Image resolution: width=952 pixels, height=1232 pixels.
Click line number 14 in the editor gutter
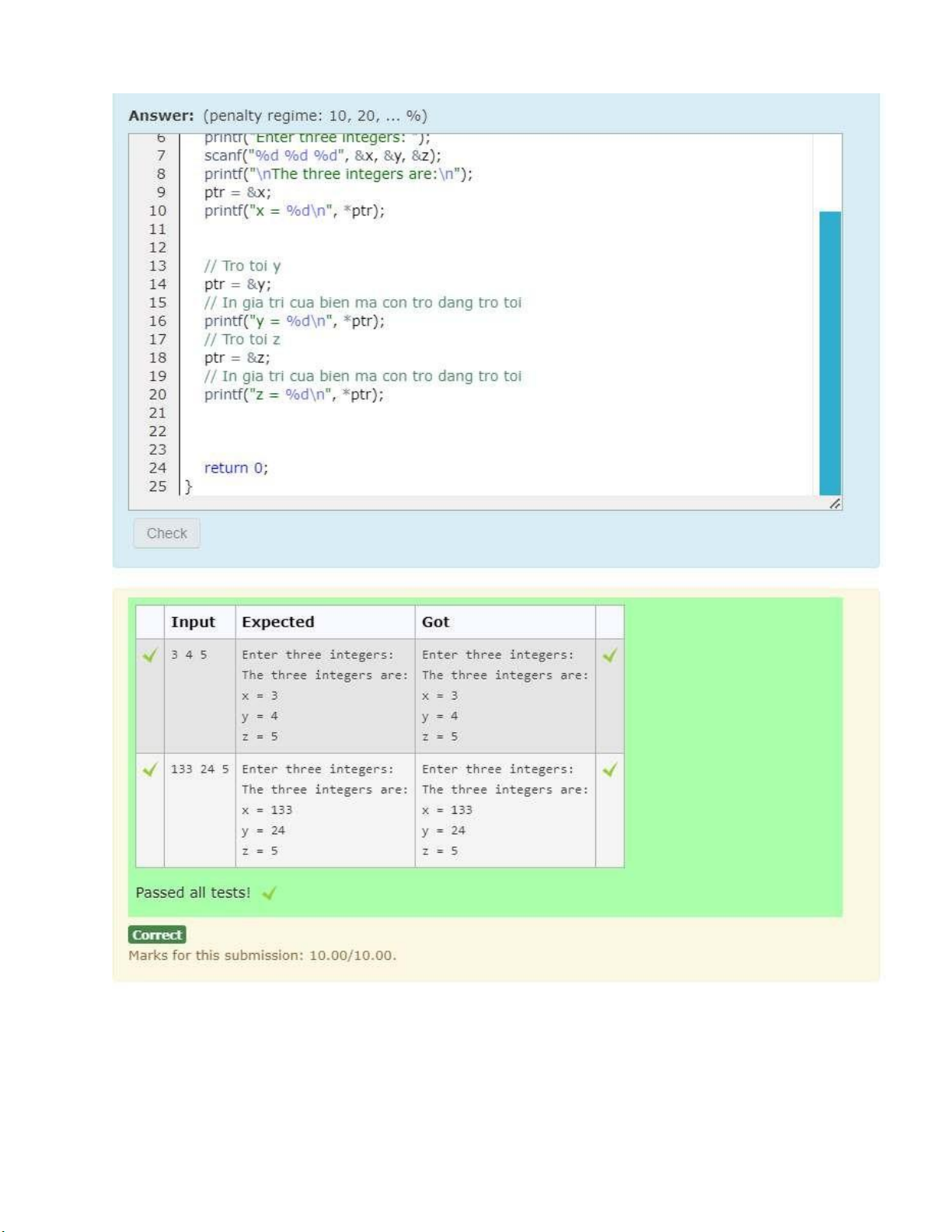tap(158, 284)
